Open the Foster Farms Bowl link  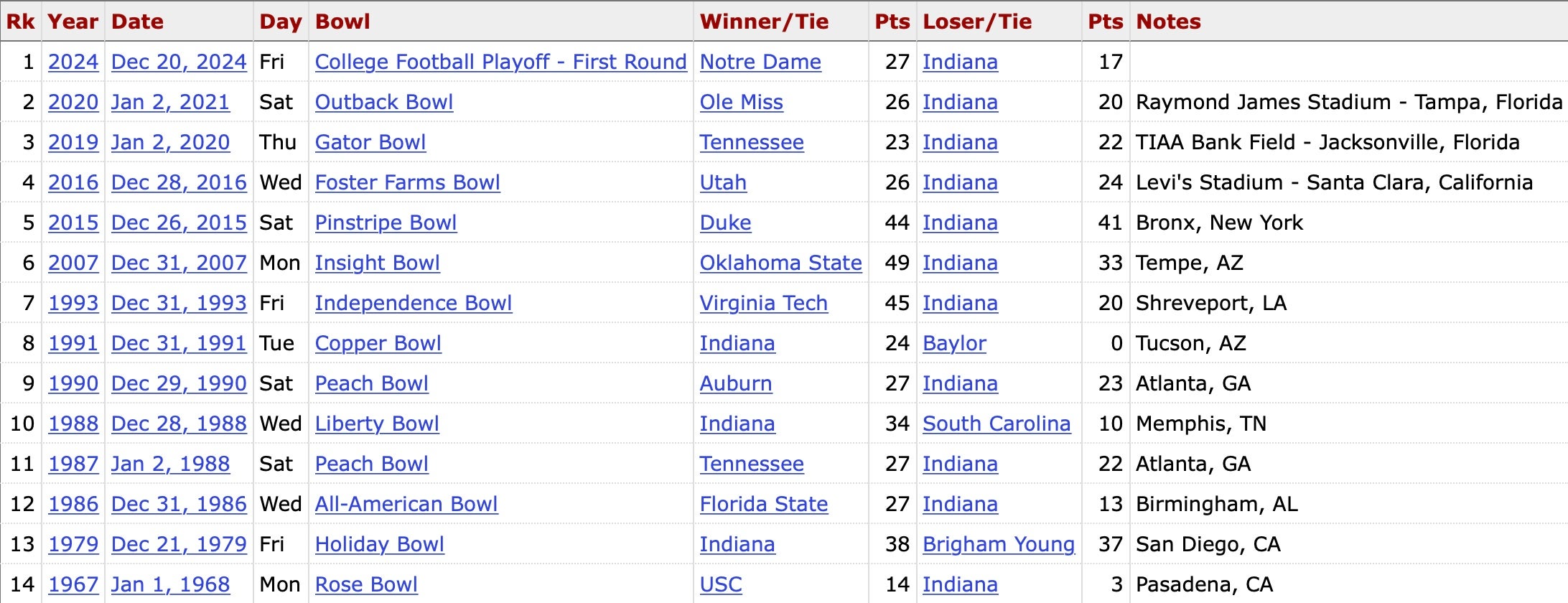click(x=407, y=182)
